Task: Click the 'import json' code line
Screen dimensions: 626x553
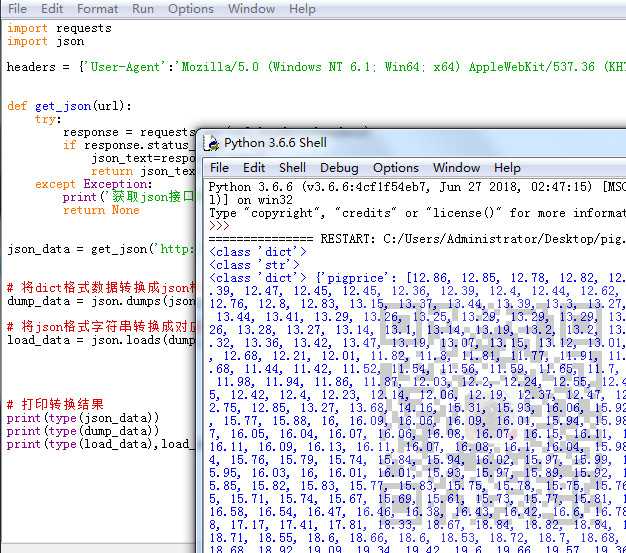Action: [x=46, y=41]
